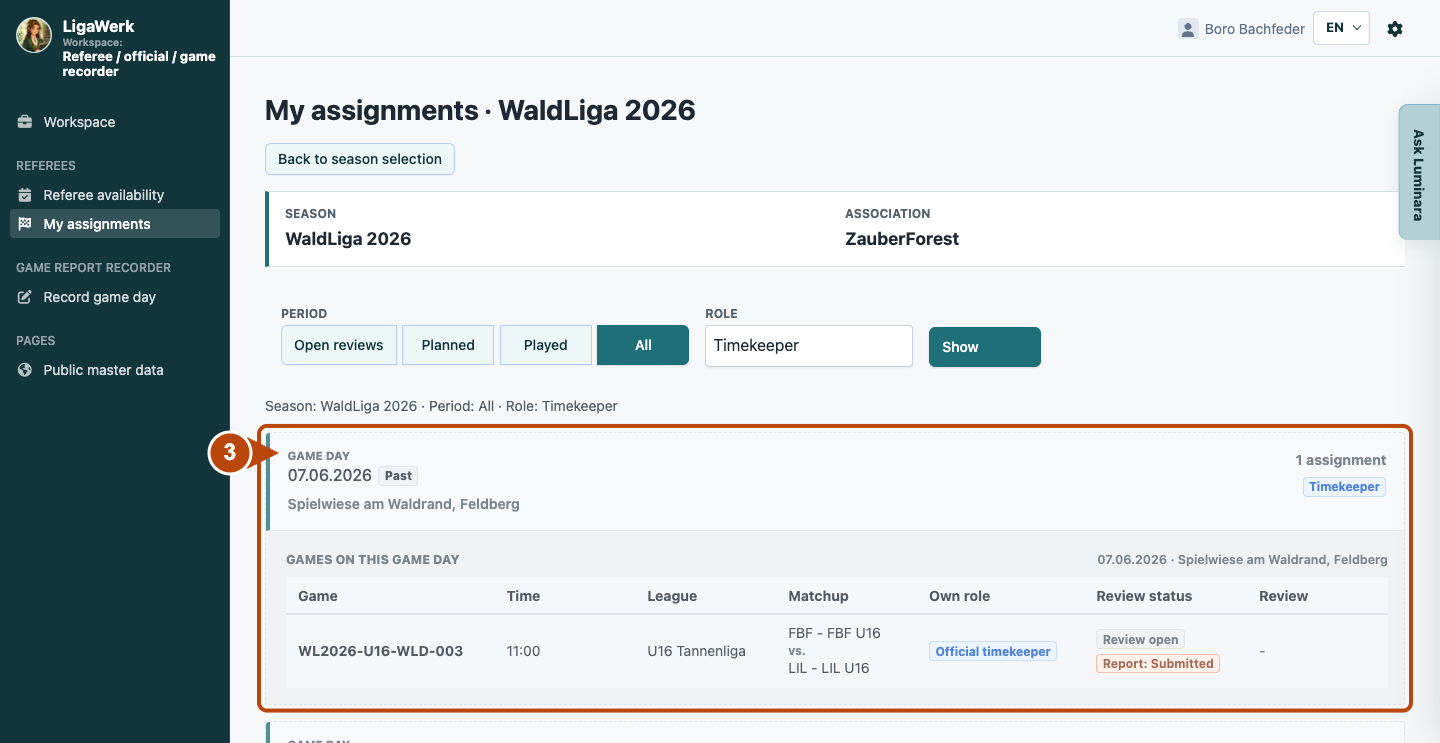Open Public master data page
Viewport: 1440px width, 743px height.
coord(115,370)
